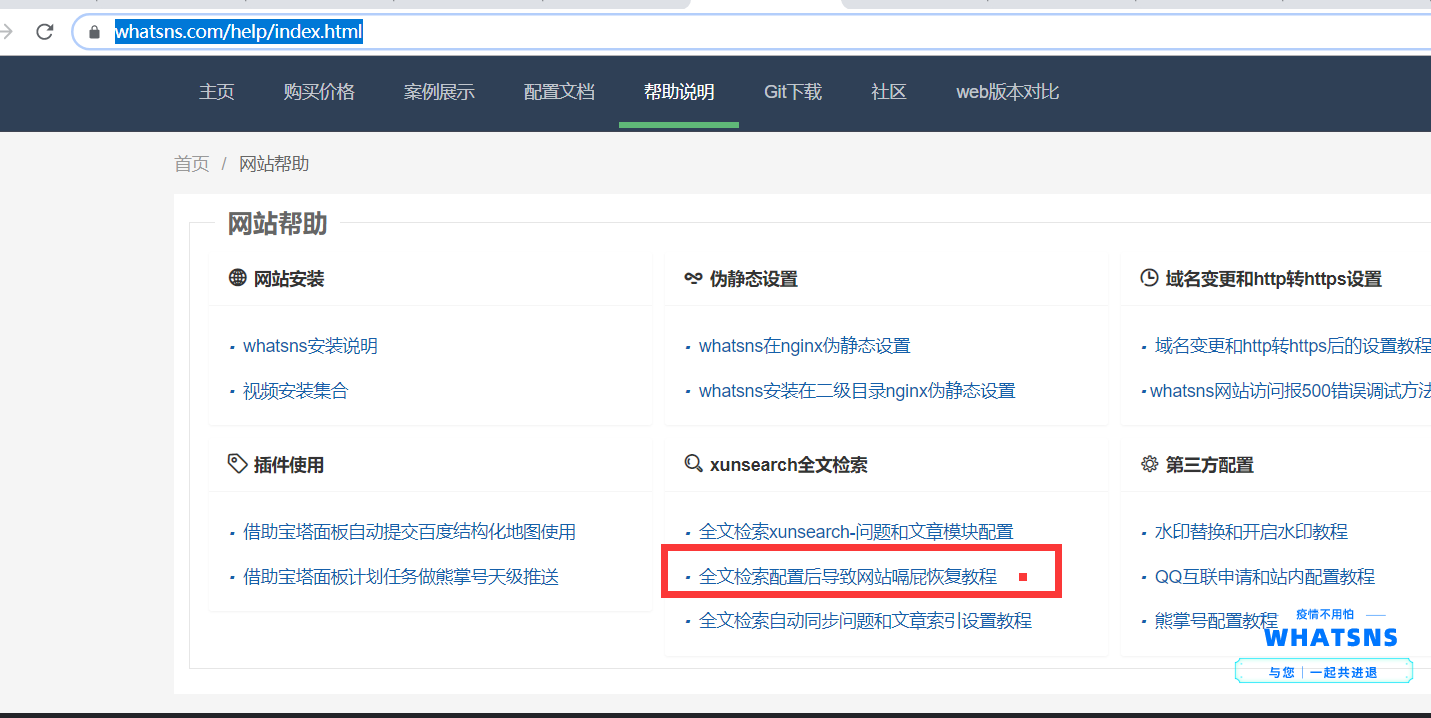Viewport: 1431px width, 718px height.
Task: Go to the 购买价格 menu item
Action: click(319, 92)
